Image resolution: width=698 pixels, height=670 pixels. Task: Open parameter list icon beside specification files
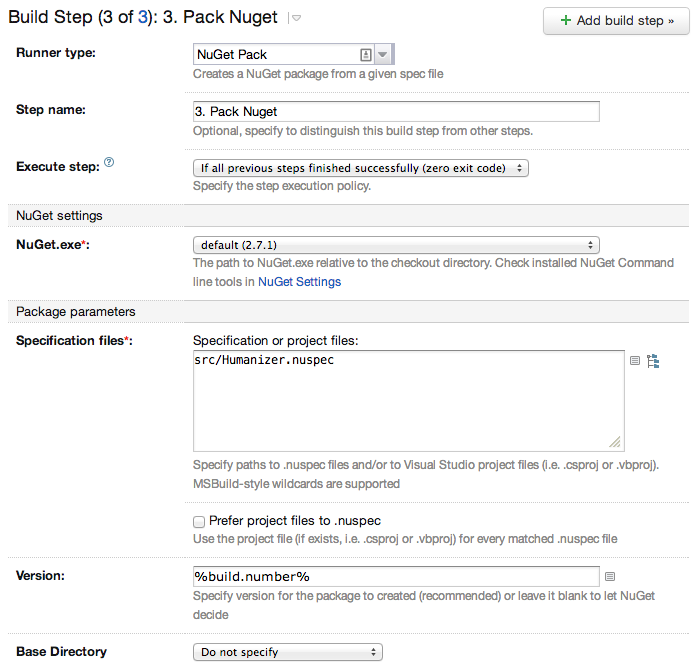click(x=635, y=361)
